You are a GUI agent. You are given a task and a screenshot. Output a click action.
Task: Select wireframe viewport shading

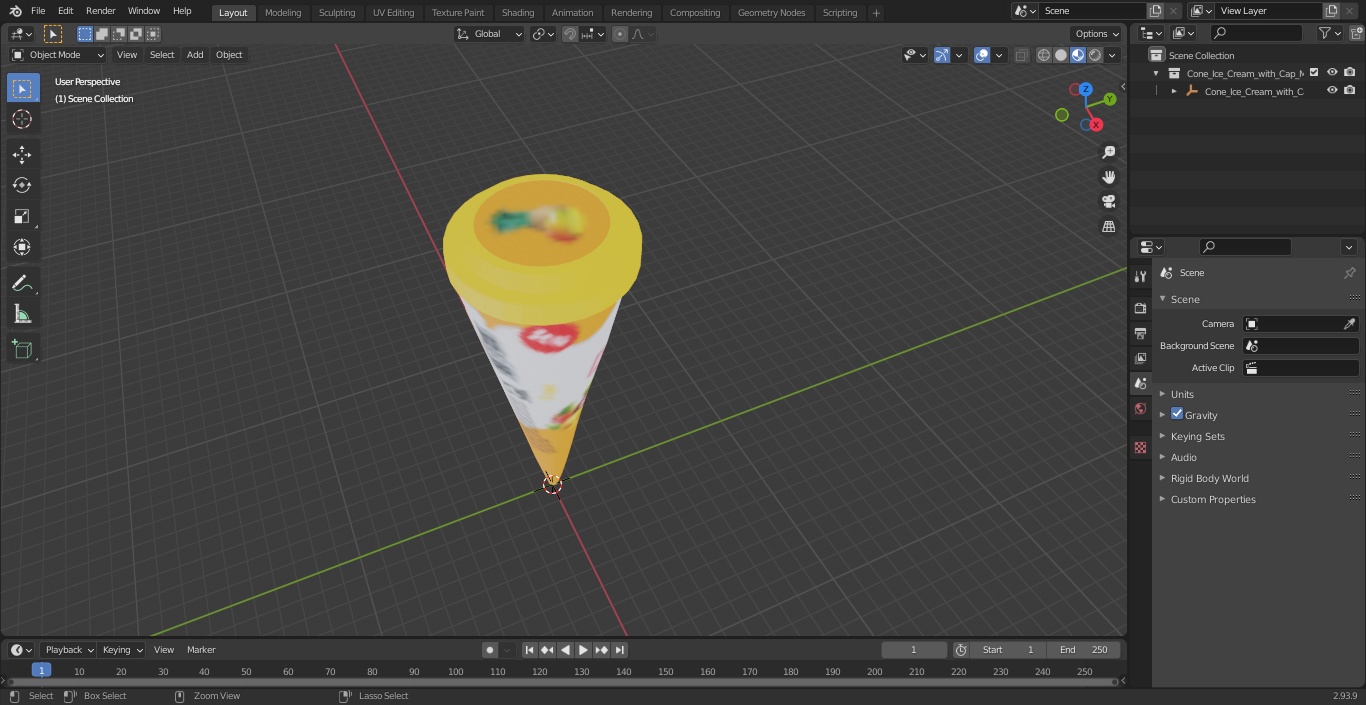click(1044, 55)
